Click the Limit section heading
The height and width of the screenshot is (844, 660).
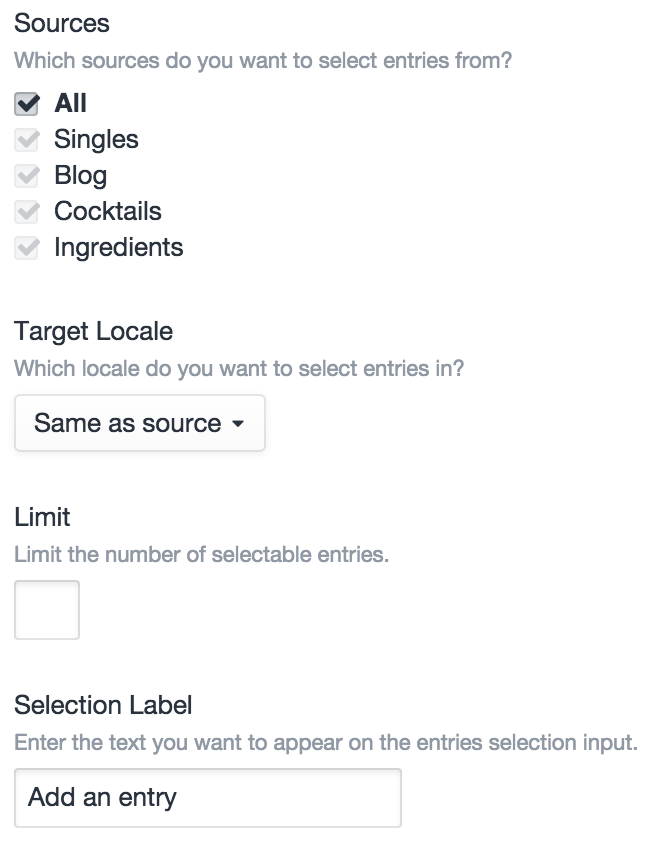(42, 517)
